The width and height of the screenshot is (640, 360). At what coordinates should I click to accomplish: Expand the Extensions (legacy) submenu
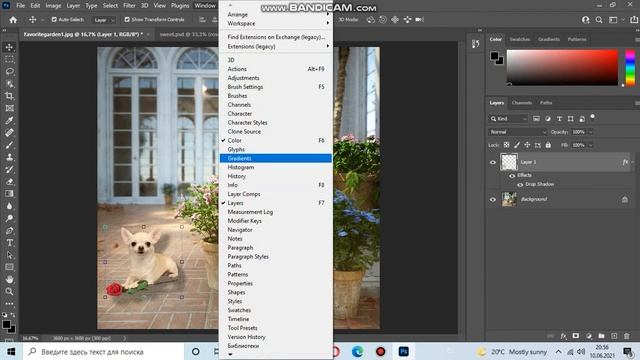click(276, 47)
